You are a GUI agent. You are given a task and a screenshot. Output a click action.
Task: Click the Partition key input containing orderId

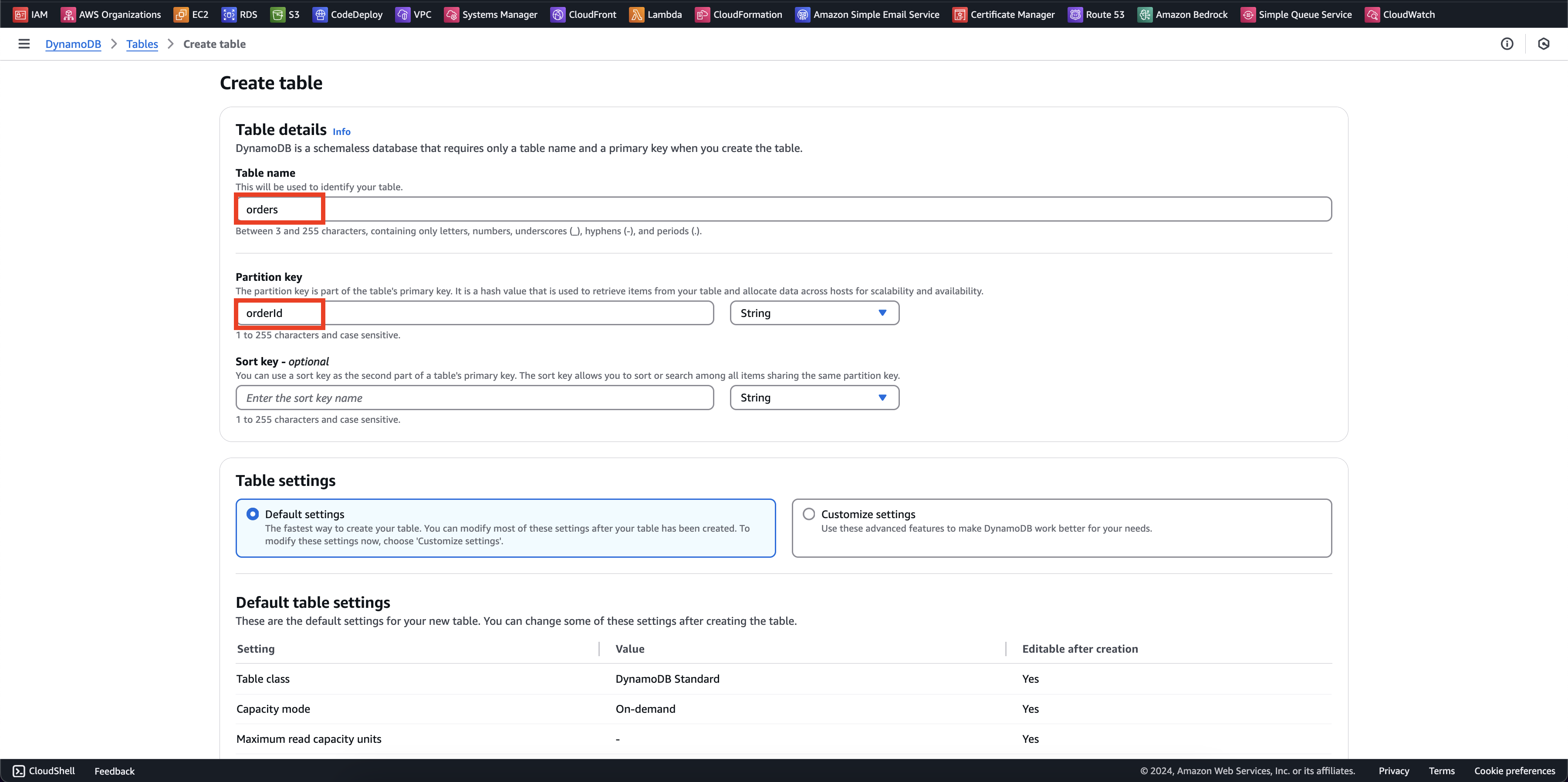[x=475, y=313]
